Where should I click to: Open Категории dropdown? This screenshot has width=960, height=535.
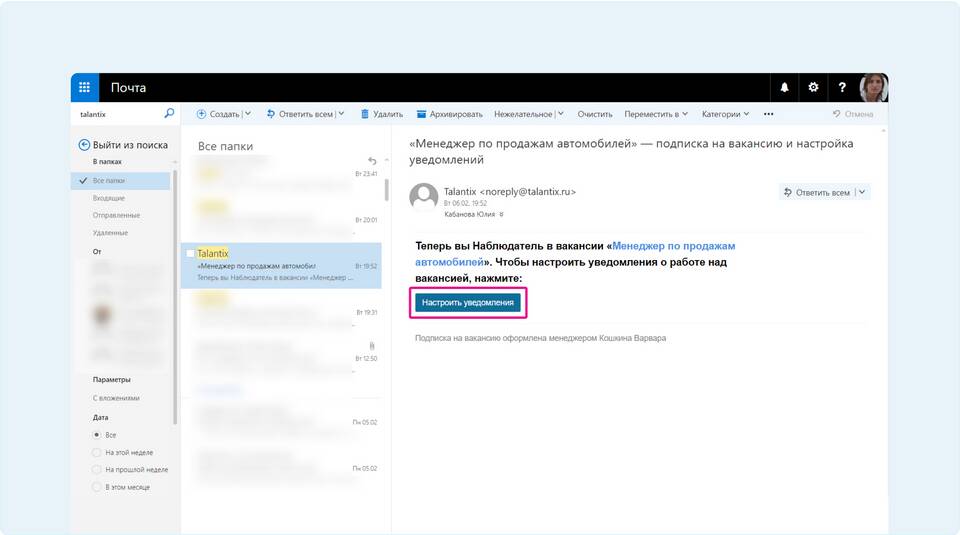[726, 114]
